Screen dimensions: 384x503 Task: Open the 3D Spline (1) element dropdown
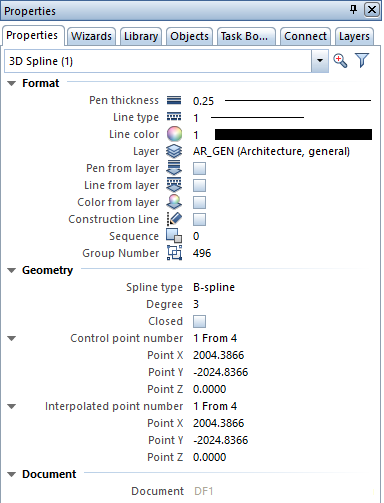(320, 61)
